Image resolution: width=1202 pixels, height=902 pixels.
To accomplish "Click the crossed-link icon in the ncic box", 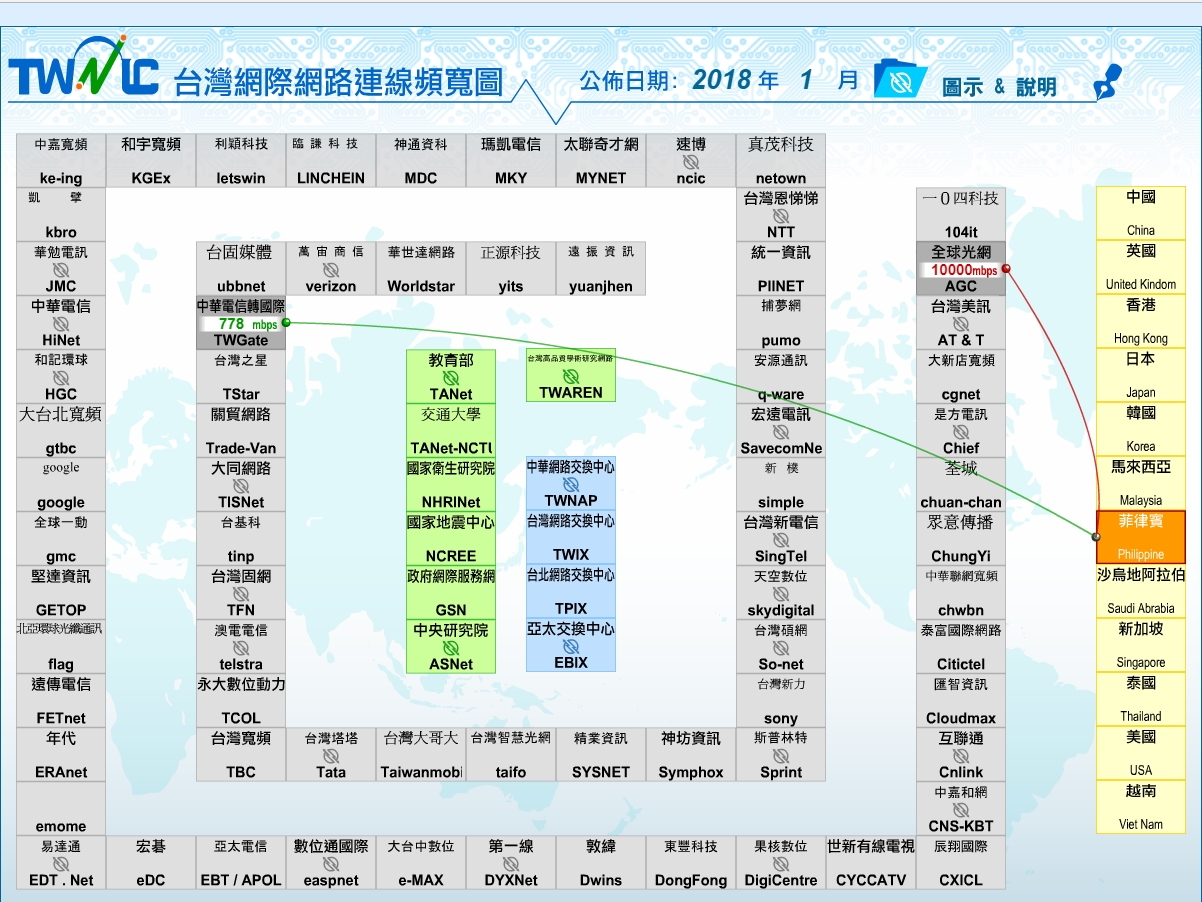I will click(x=691, y=162).
